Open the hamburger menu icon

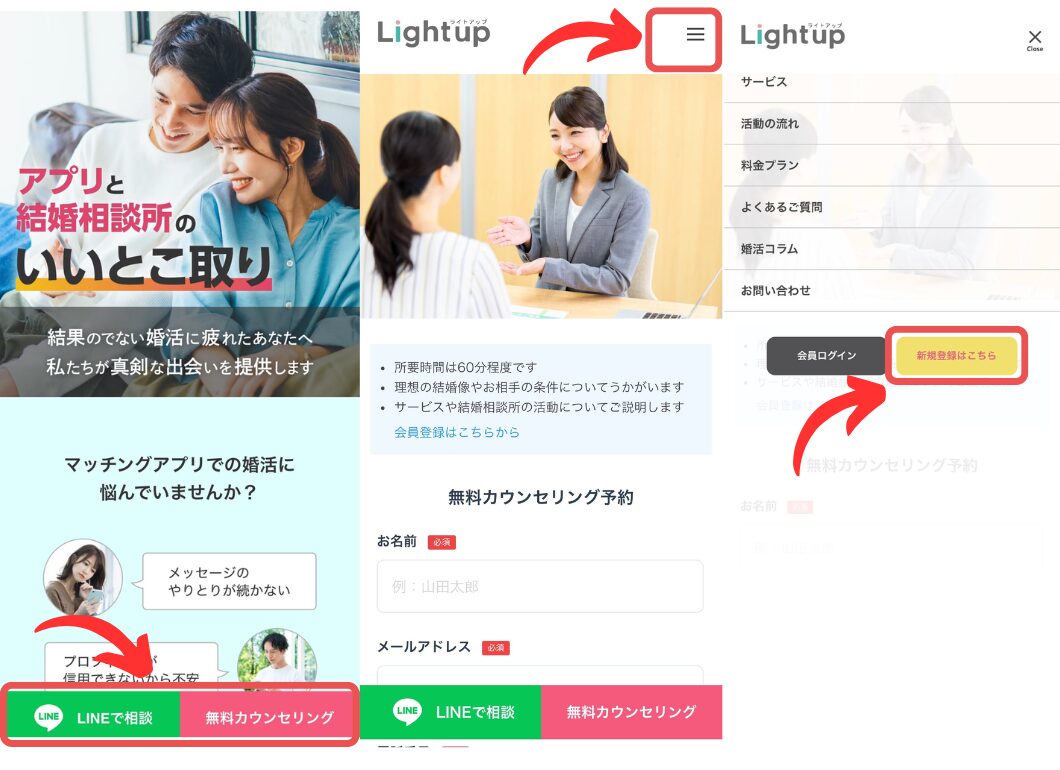pyautogui.click(x=695, y=34)
